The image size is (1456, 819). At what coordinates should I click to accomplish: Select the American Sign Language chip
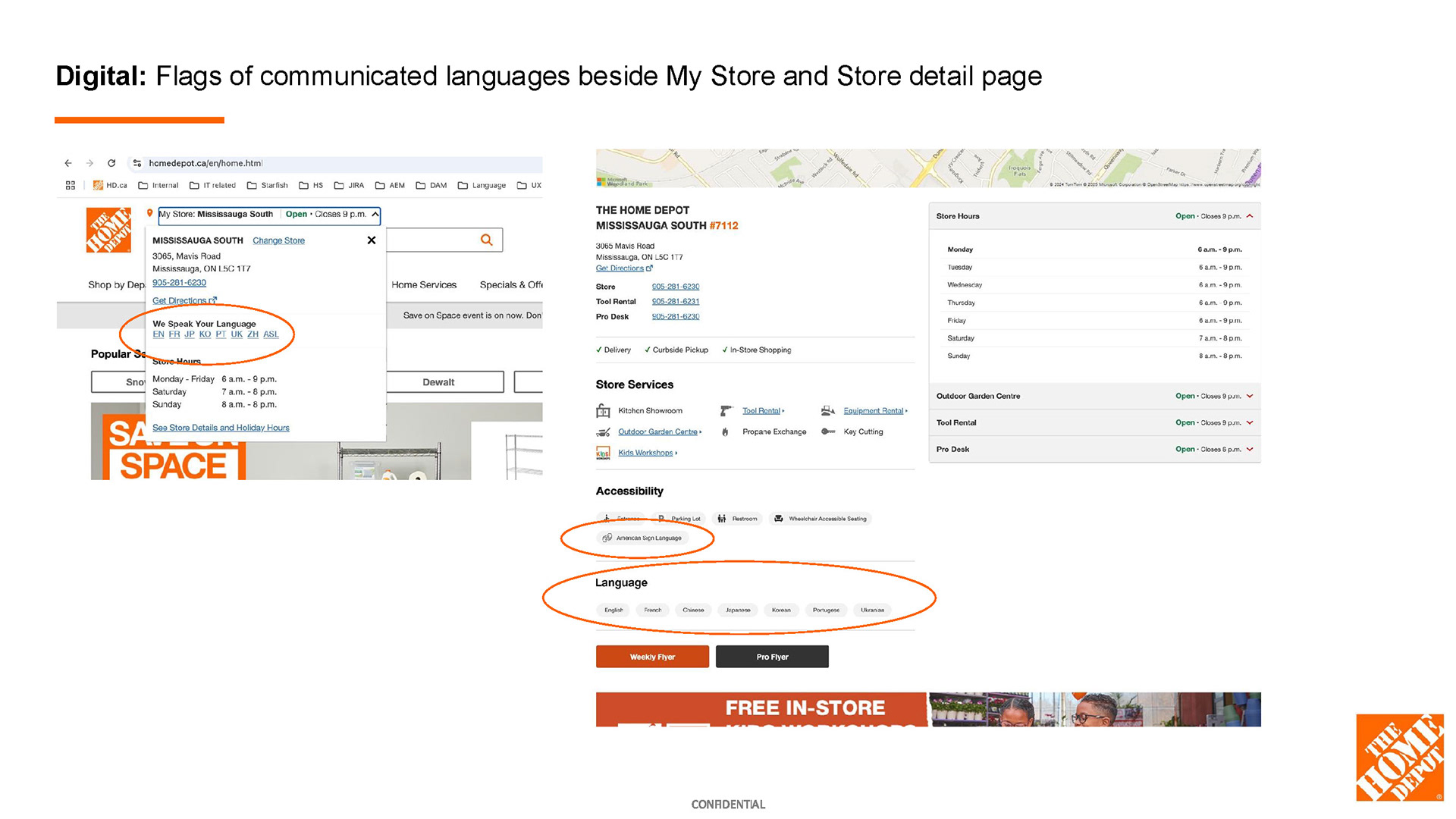[x=642, y=538]
